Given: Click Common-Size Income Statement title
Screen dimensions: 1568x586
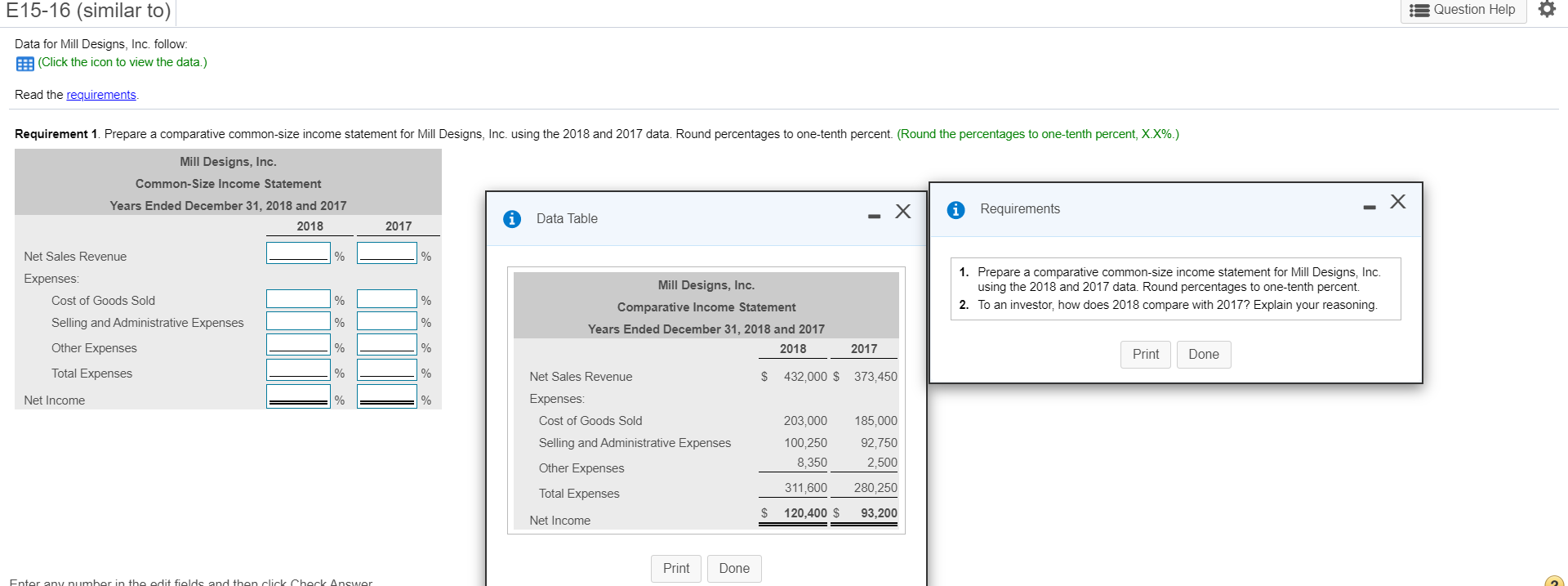Looking at the screenshot, I should pyautogui.click(x=228, y=184).
